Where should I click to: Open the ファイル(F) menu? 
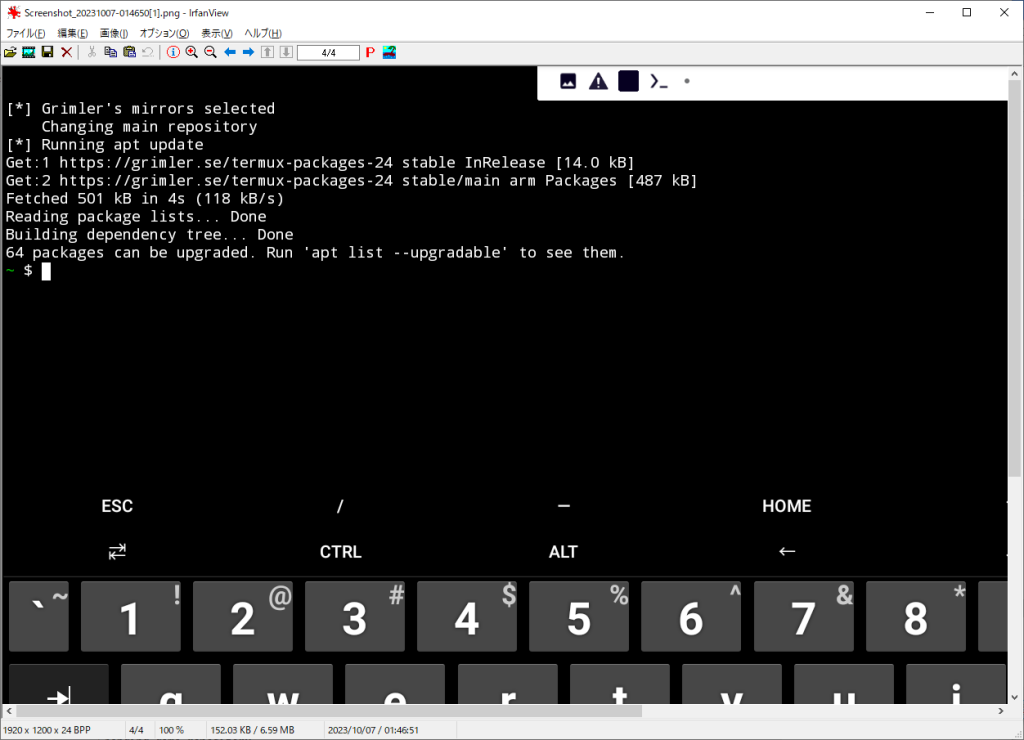tap(25, 33)
